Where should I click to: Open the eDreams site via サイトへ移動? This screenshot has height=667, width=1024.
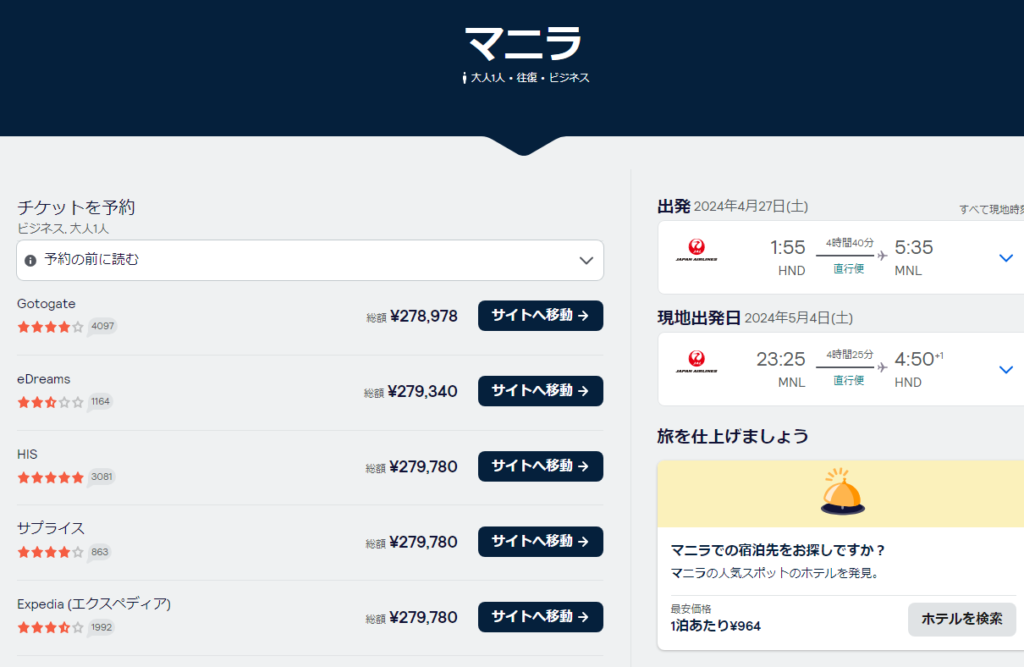point(540,391)
